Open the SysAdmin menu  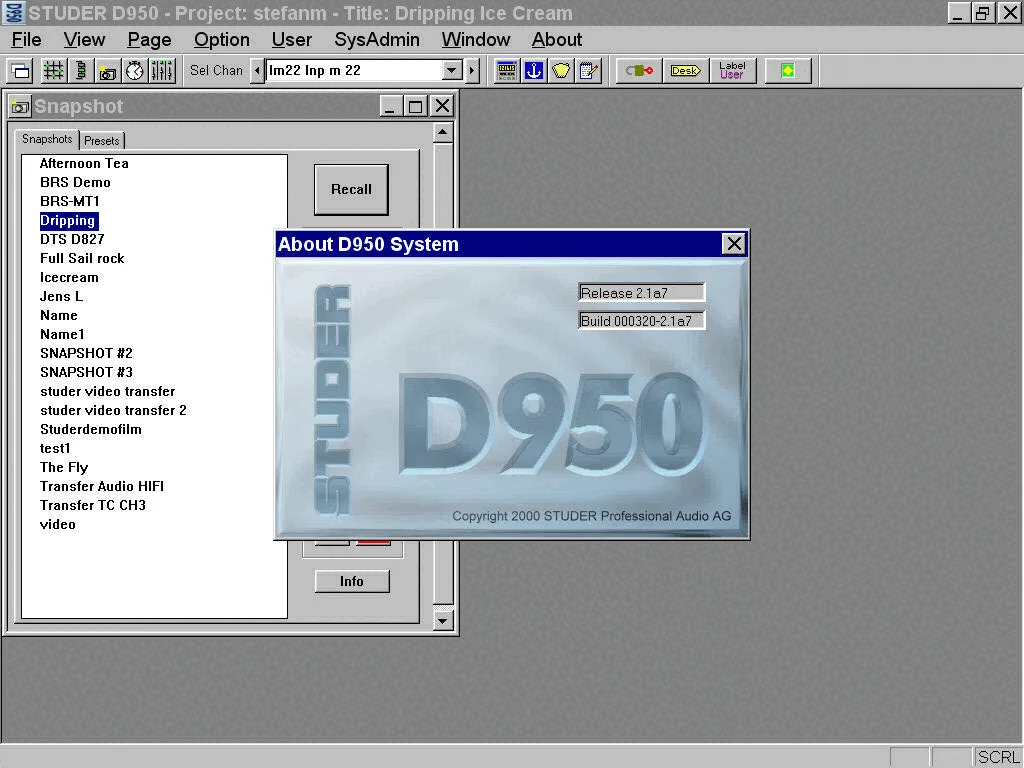pos(377,40)
